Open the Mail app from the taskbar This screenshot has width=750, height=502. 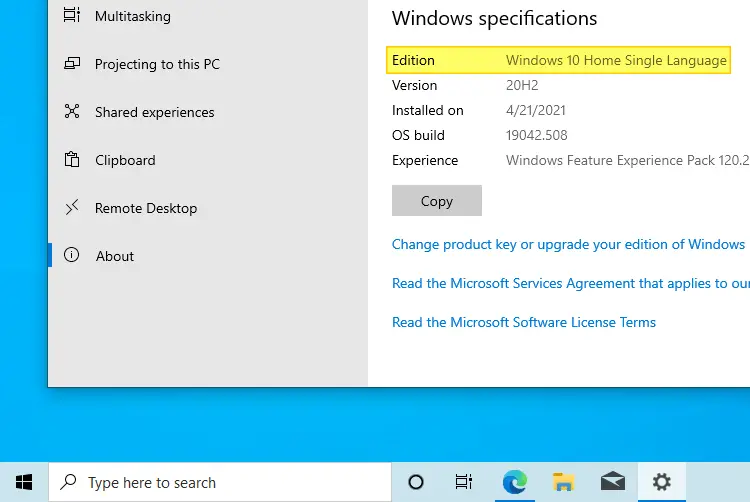(613, 482)
